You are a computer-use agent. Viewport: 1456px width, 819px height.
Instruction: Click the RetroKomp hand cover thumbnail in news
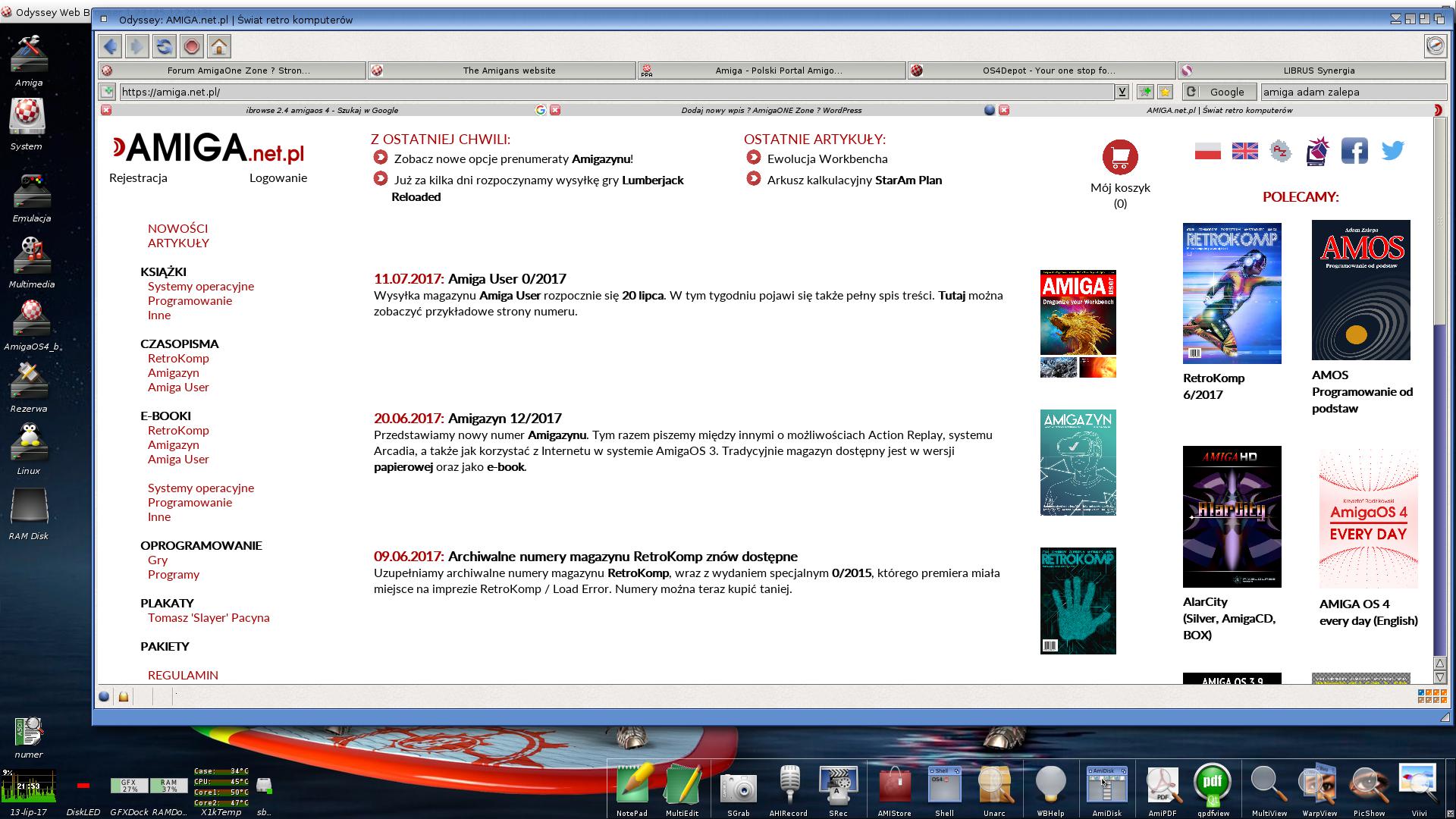[x=1078, y=601]
